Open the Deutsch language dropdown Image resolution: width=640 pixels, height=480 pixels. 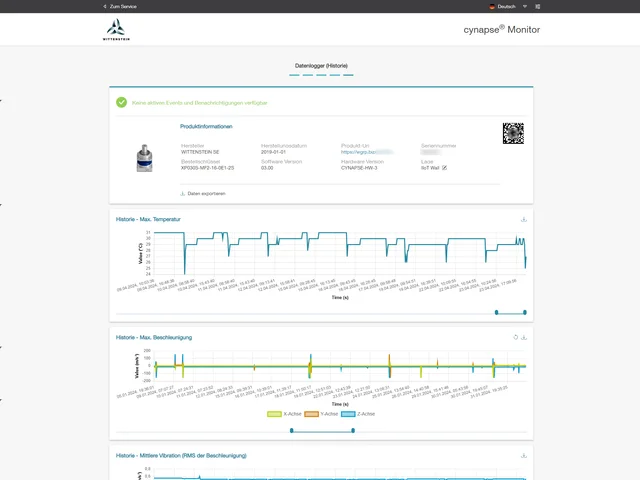pyautogui.click(x=505, y=6)
